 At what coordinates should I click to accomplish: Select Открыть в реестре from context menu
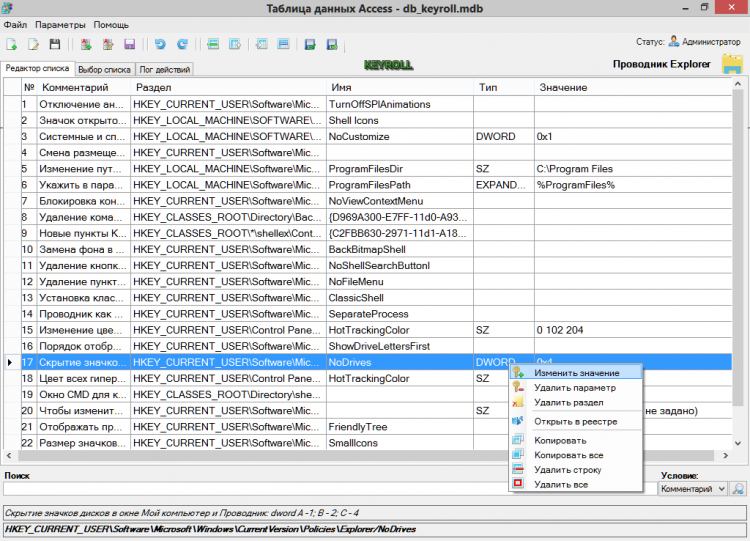(x=575, y=421)
